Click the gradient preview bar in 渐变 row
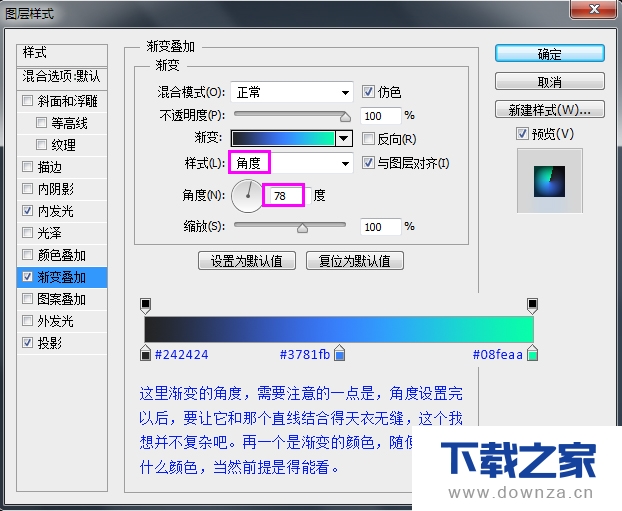The image size is (622, 511). pyautogui.click(x=283, y=138)
